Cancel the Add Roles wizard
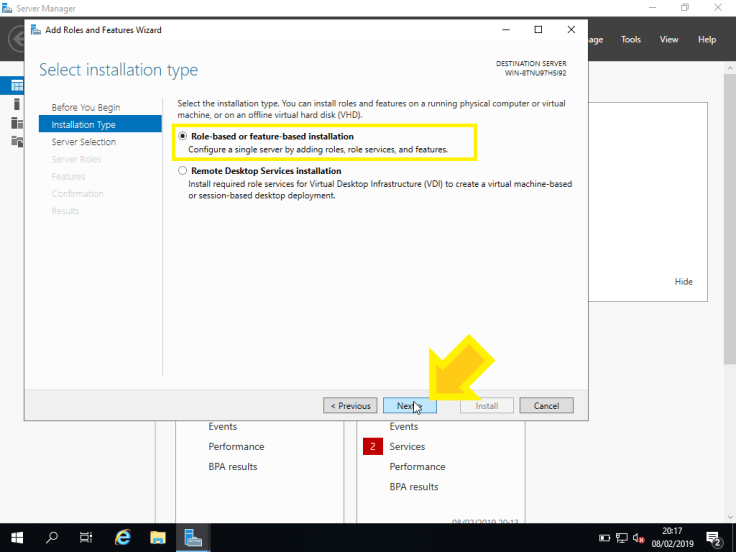 [546, 406]
